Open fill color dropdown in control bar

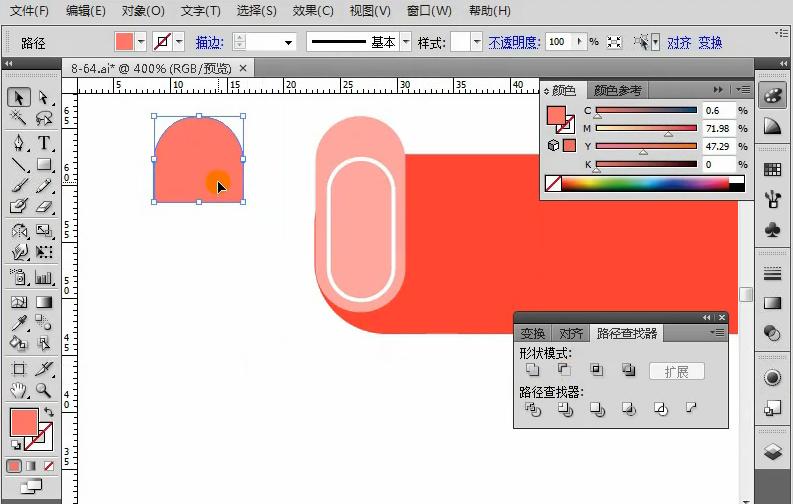(141, 42)
